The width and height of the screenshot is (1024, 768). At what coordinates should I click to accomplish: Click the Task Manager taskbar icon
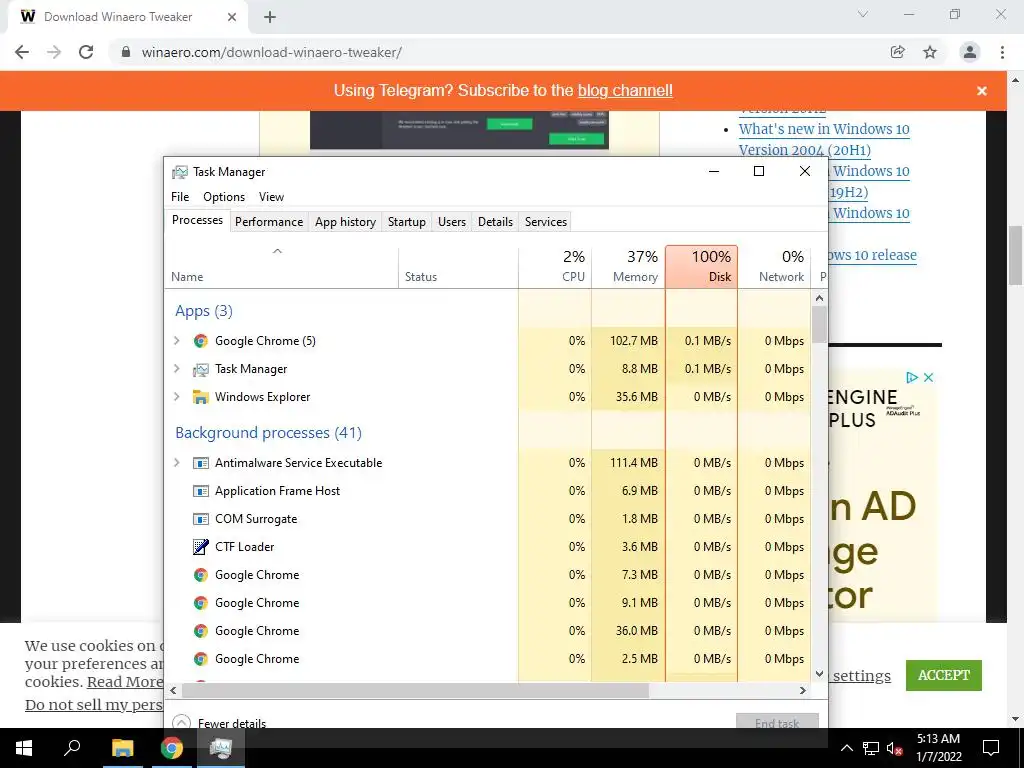[x=221, y=748]
